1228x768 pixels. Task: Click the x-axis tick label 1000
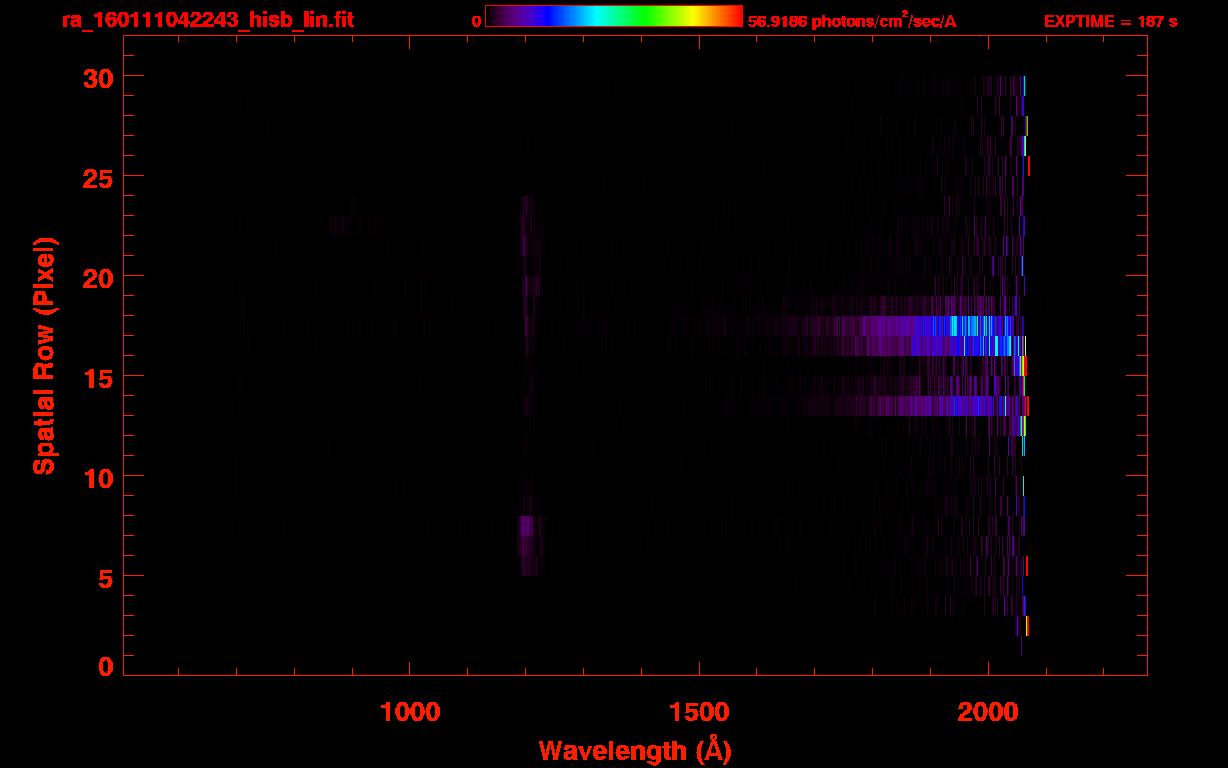tap(410, 711)
